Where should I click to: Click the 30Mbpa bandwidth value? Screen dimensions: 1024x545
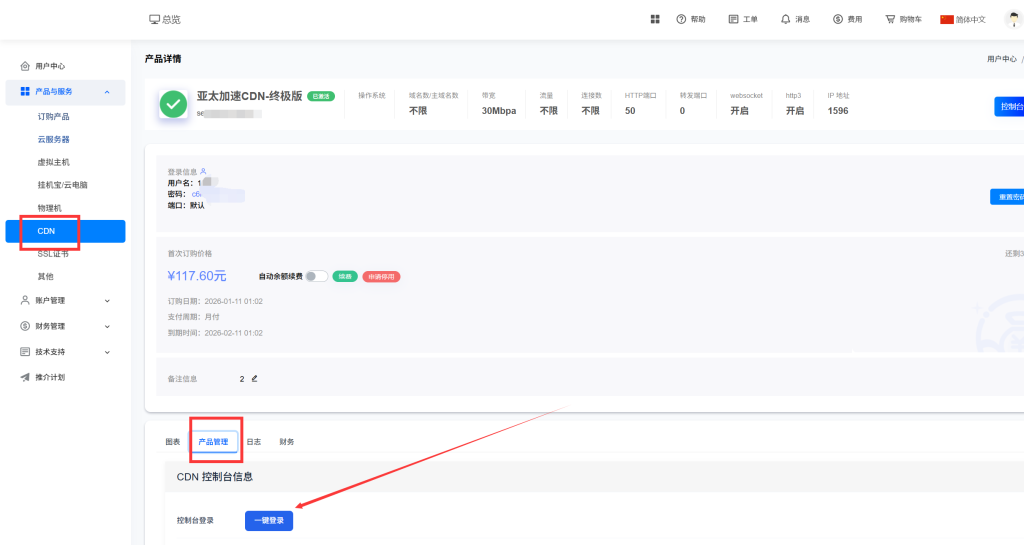(499, 111)
